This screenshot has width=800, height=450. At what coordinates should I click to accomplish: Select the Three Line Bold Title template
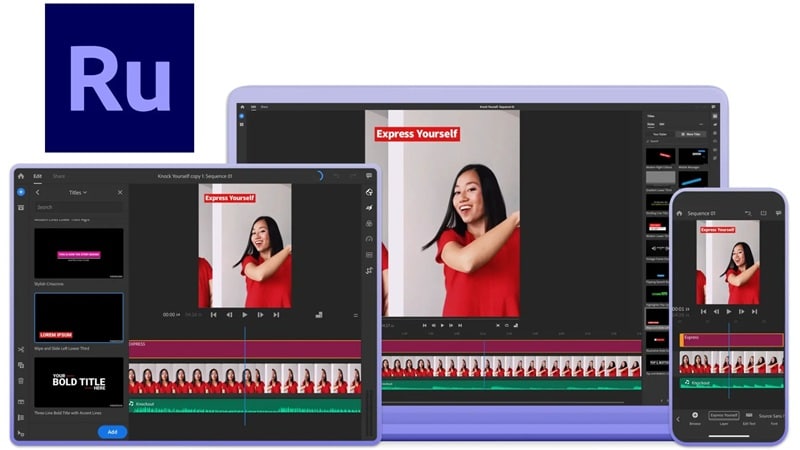coord(79,382)
